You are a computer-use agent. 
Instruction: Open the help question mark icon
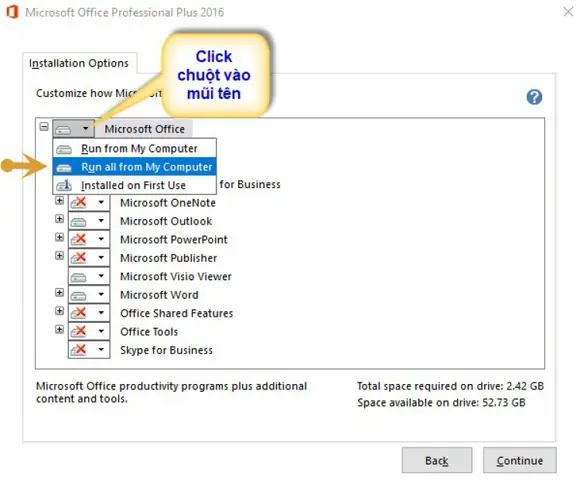(x=534, y=97)
